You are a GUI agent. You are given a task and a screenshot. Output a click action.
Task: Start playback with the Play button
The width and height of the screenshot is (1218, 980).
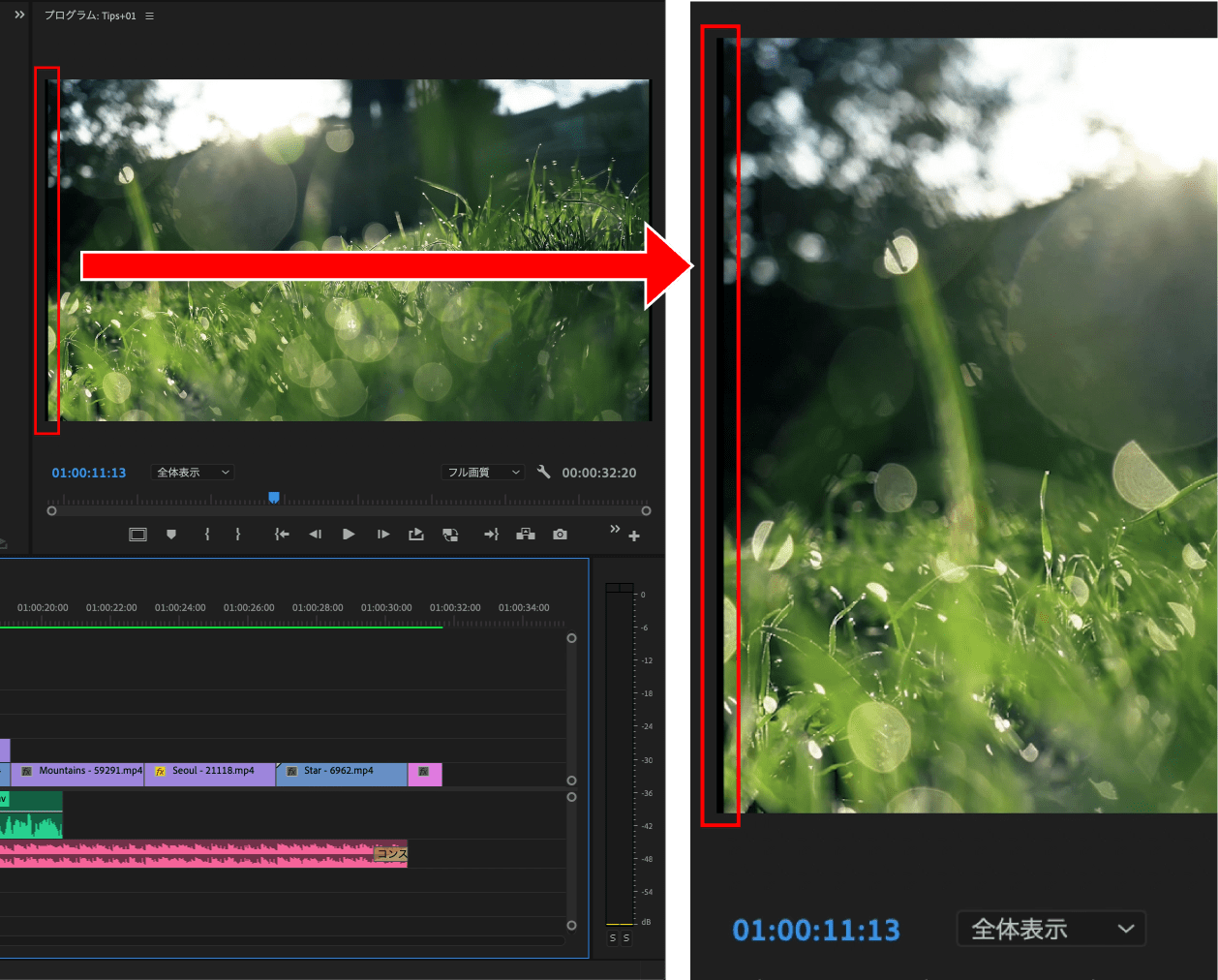pos(349,535)
